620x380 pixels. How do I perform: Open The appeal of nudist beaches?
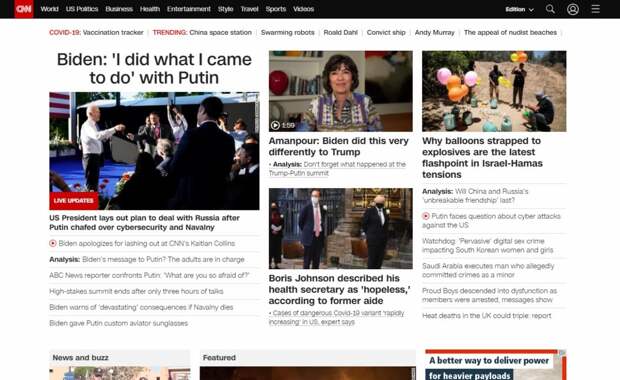tap(510, 32)
